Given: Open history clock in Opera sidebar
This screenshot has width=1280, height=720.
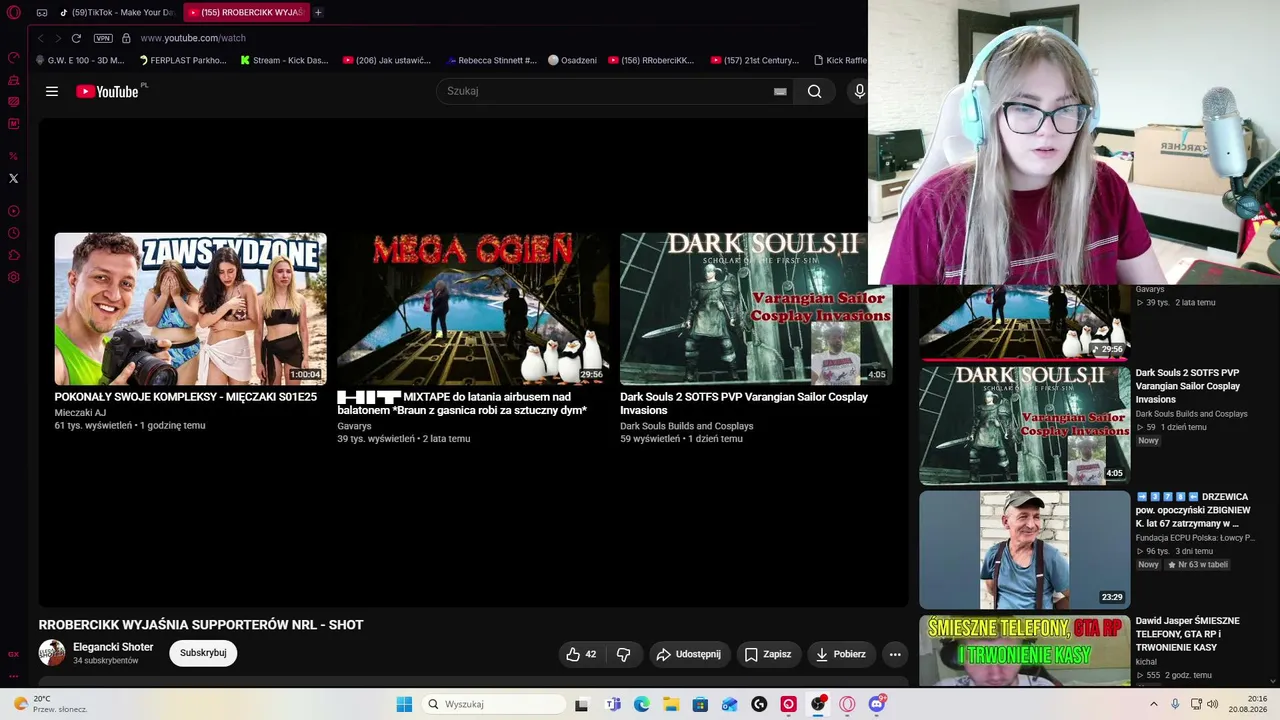Looking at the screenshot, I should point(14,233).
